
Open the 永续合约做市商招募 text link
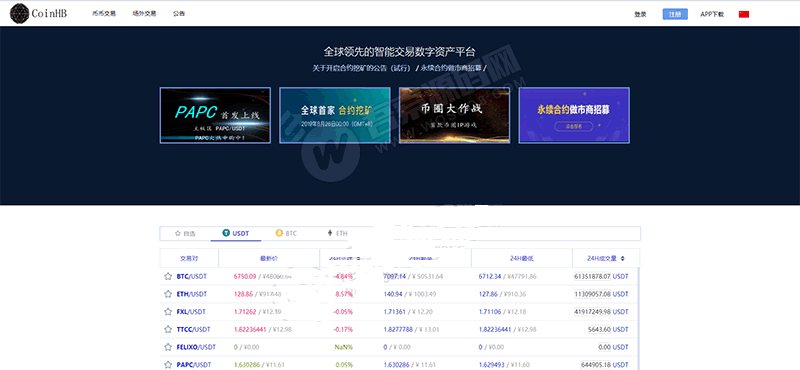coord(451,68)
